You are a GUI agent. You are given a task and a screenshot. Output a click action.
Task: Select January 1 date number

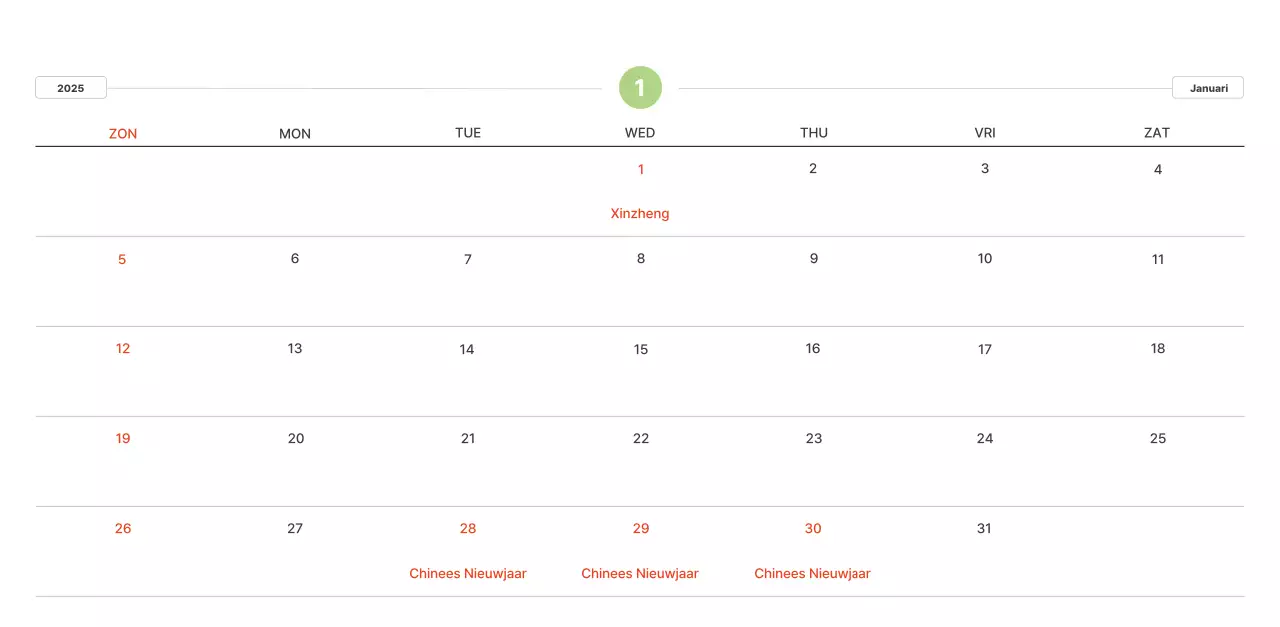[641, 169]
